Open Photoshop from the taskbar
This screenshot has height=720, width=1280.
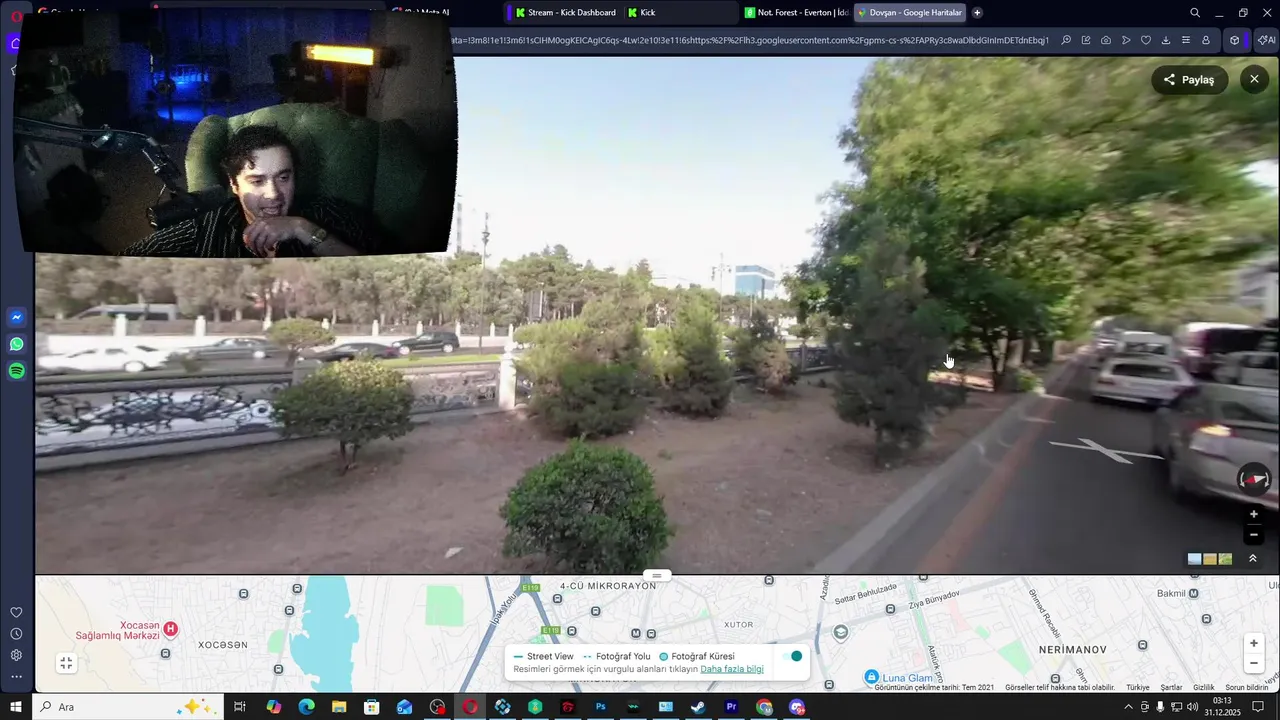point(600,707)
